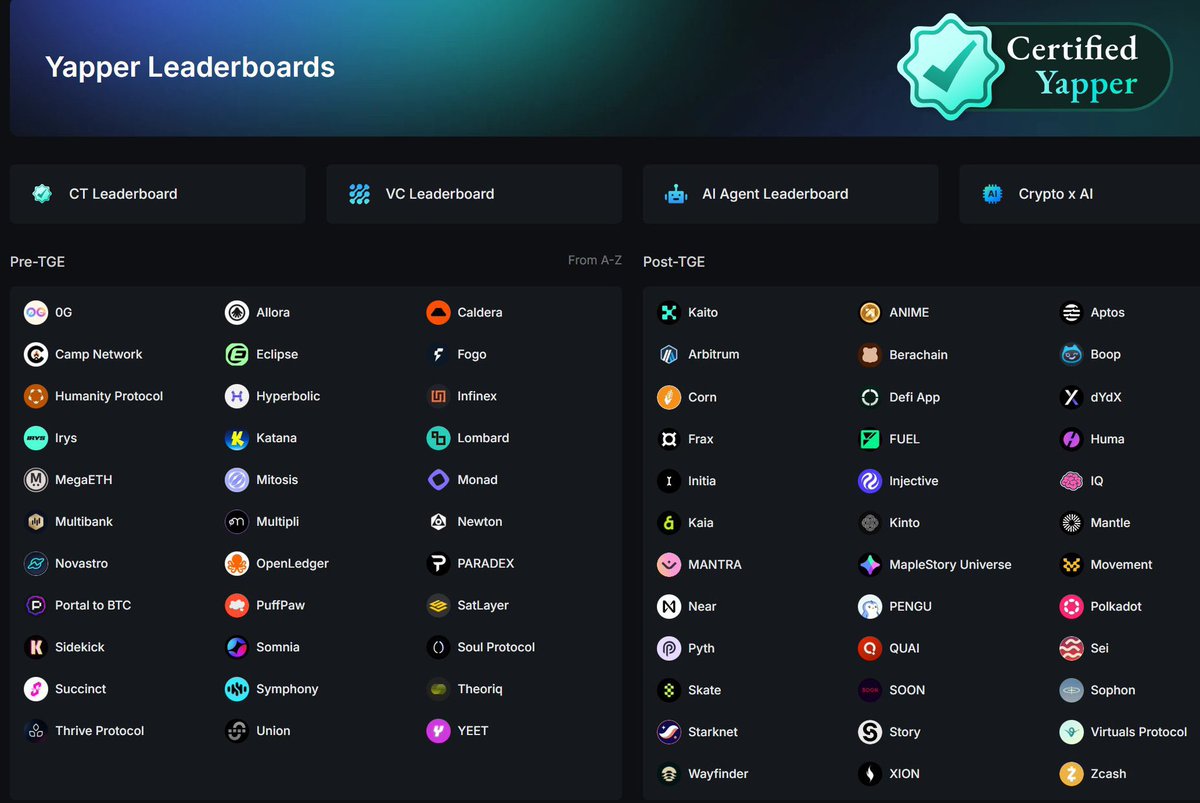The image size is (1200, 803).
Task: Click the Mitosis logo icon
Action: 237,480
